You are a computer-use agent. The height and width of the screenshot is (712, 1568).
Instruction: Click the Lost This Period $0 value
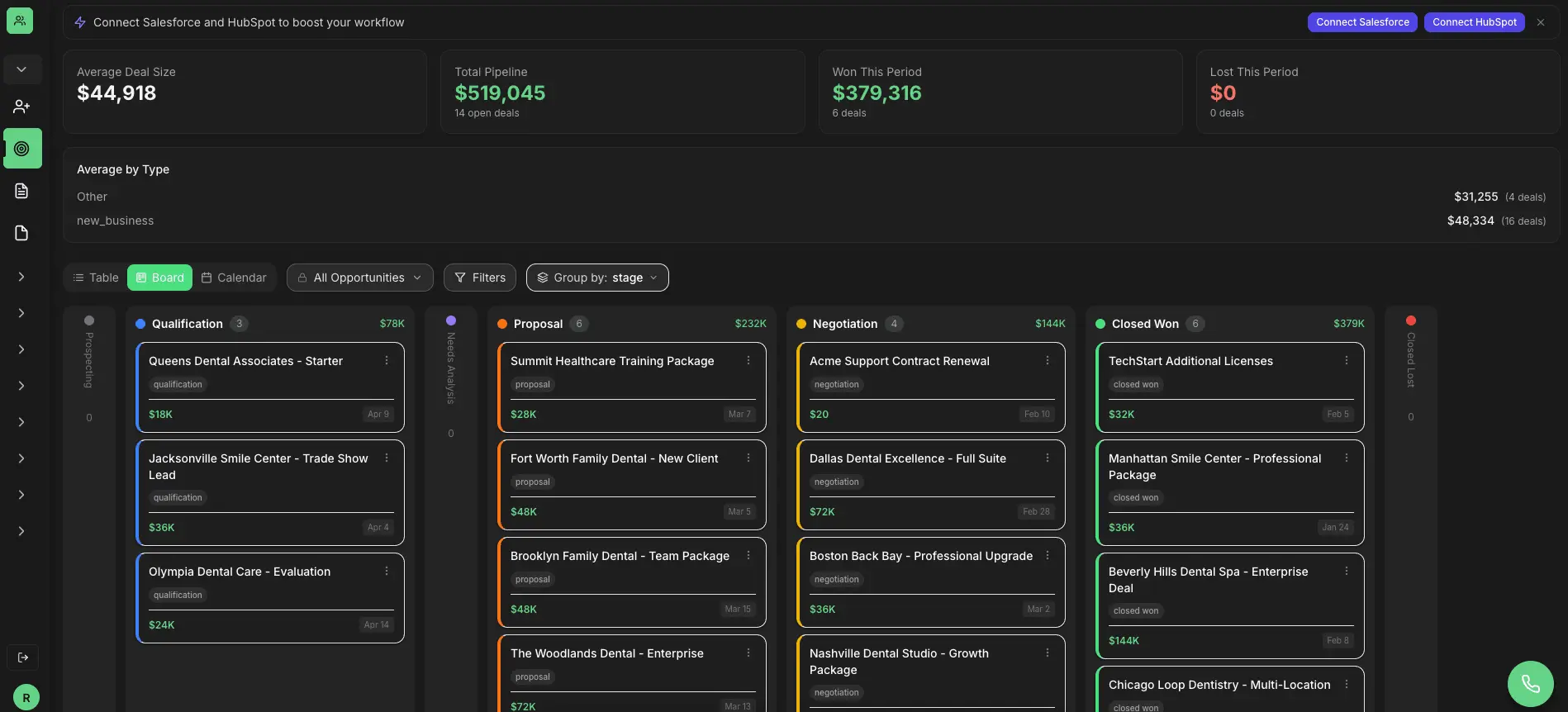coord(1223,93)
